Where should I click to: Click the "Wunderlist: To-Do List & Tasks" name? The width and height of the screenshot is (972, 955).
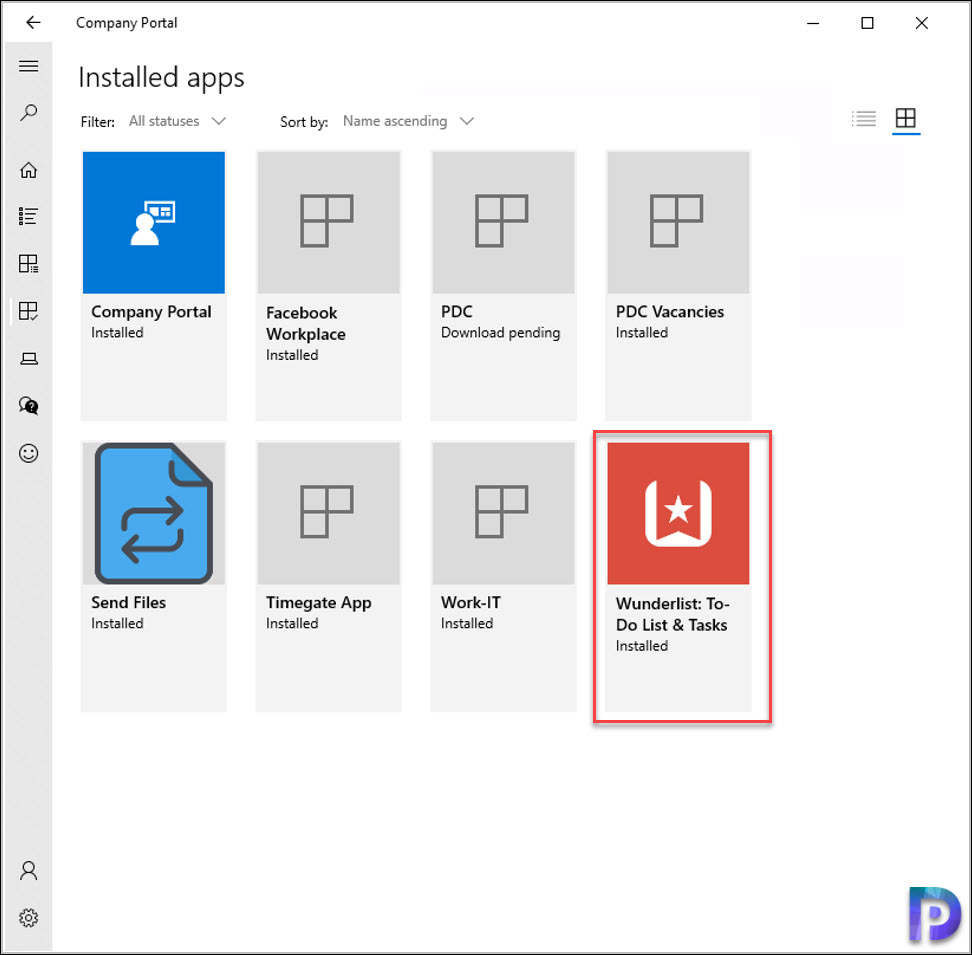pos(673,614)
